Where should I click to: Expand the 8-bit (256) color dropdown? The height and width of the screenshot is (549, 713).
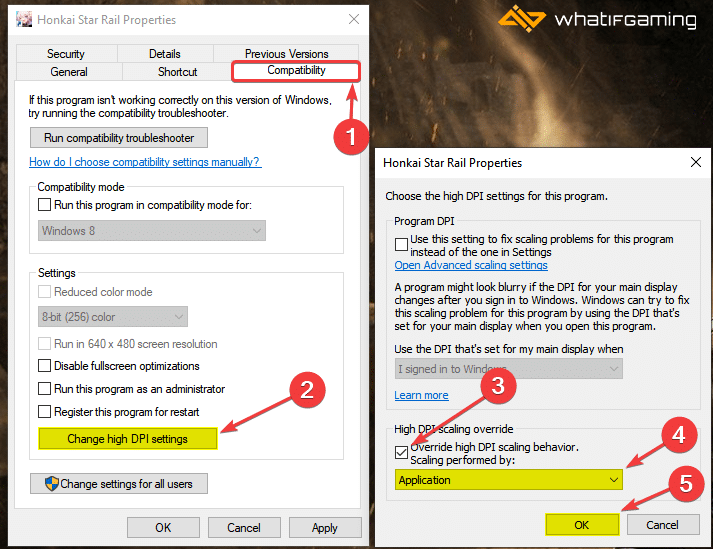tap(113, 317)
